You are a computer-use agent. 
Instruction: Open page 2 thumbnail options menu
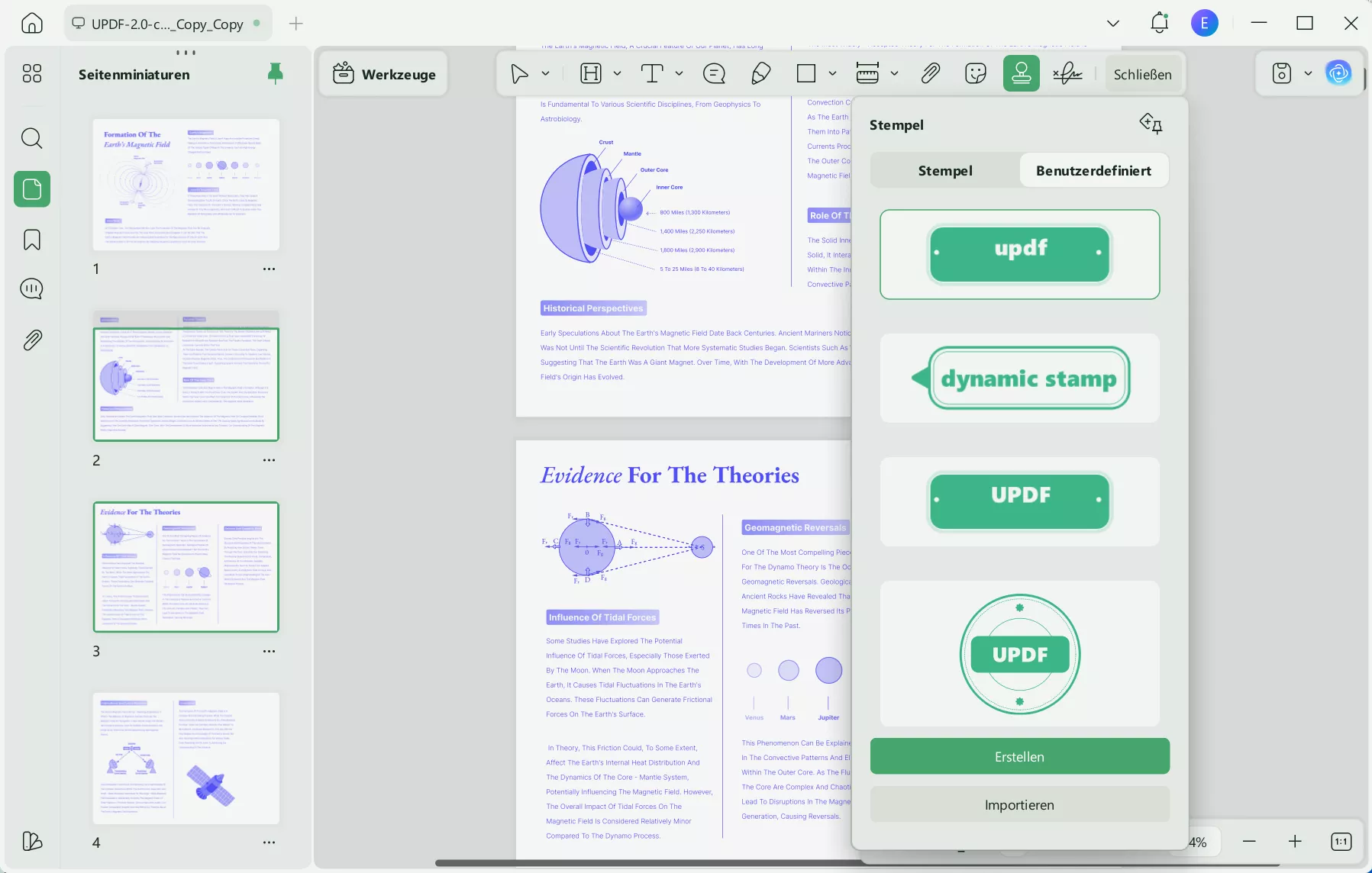pyautogui.click(x=269, y=460)
